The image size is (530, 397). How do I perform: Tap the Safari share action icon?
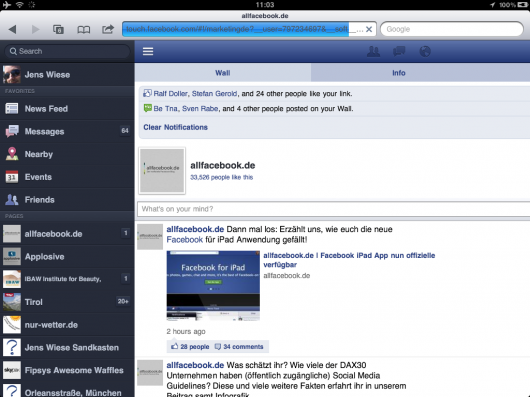(x=108, y=29)
